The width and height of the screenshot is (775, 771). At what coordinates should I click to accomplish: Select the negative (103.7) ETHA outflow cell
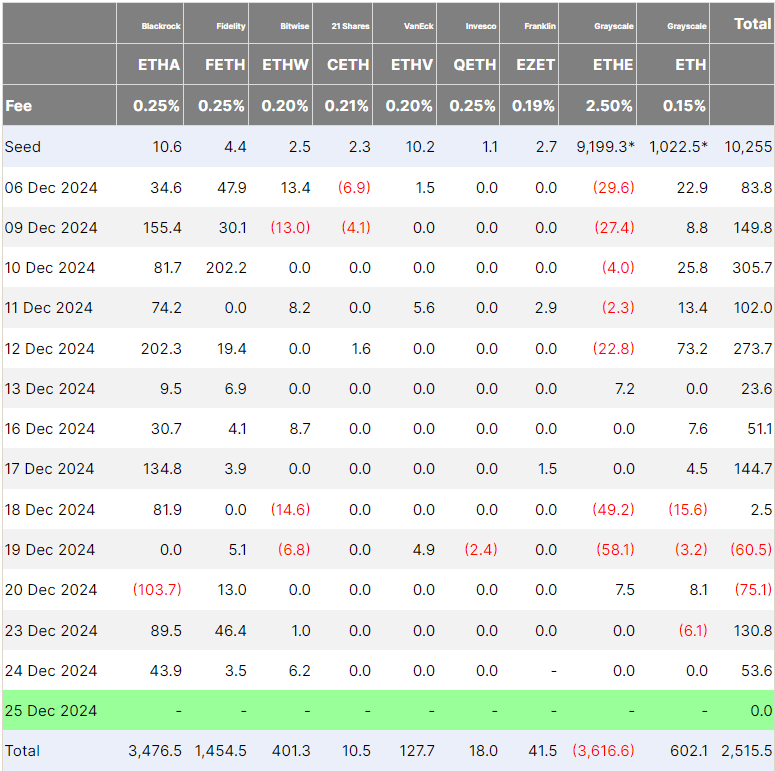[x=157, y=590]
